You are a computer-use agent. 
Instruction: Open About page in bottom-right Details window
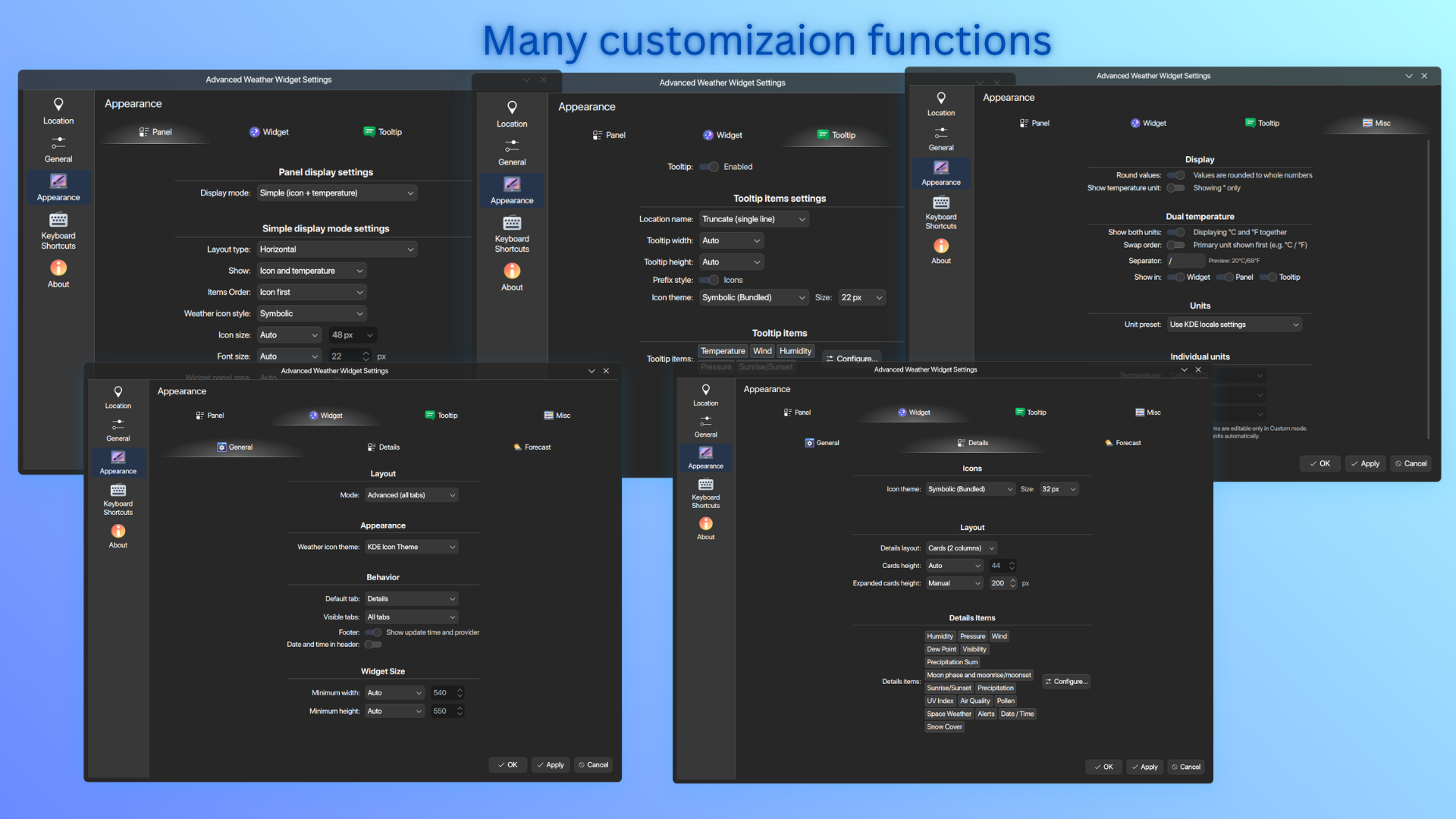tap(705, 529)
